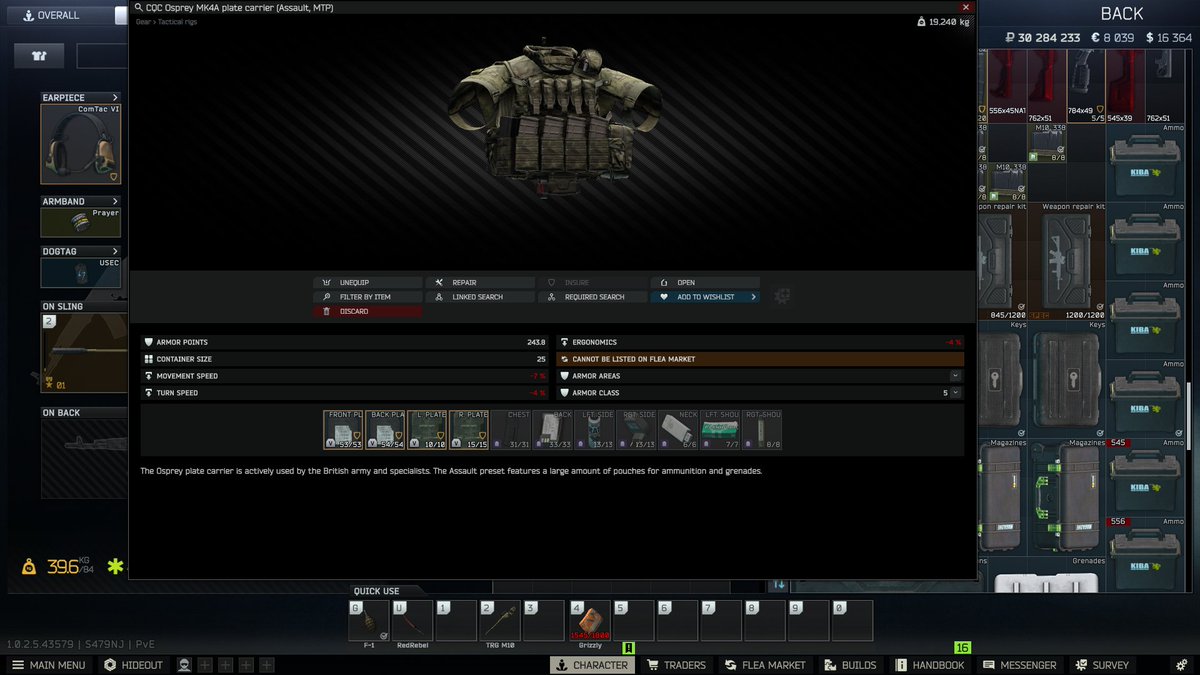Click the Linked Search button

pos(479,297)
